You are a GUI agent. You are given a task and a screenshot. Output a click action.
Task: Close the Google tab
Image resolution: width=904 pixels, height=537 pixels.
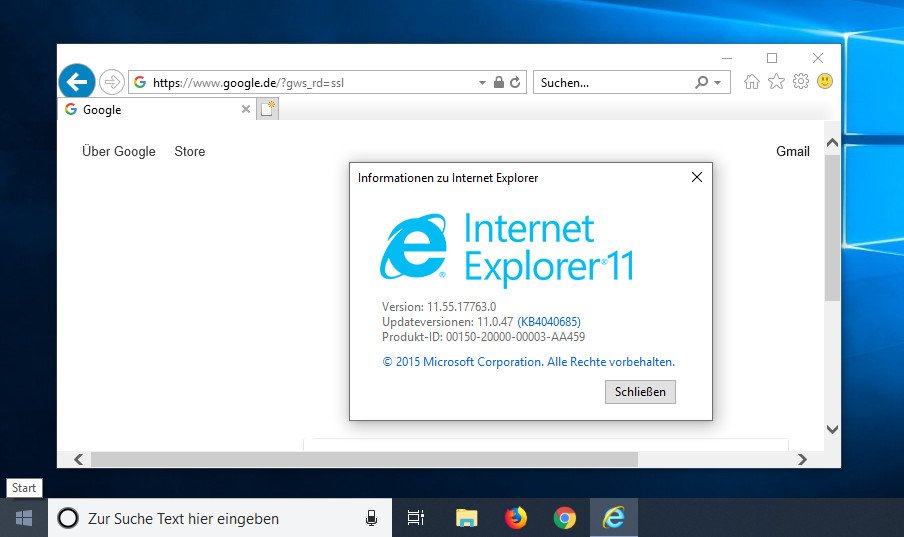pyautogui.click(x=246, y=109)
